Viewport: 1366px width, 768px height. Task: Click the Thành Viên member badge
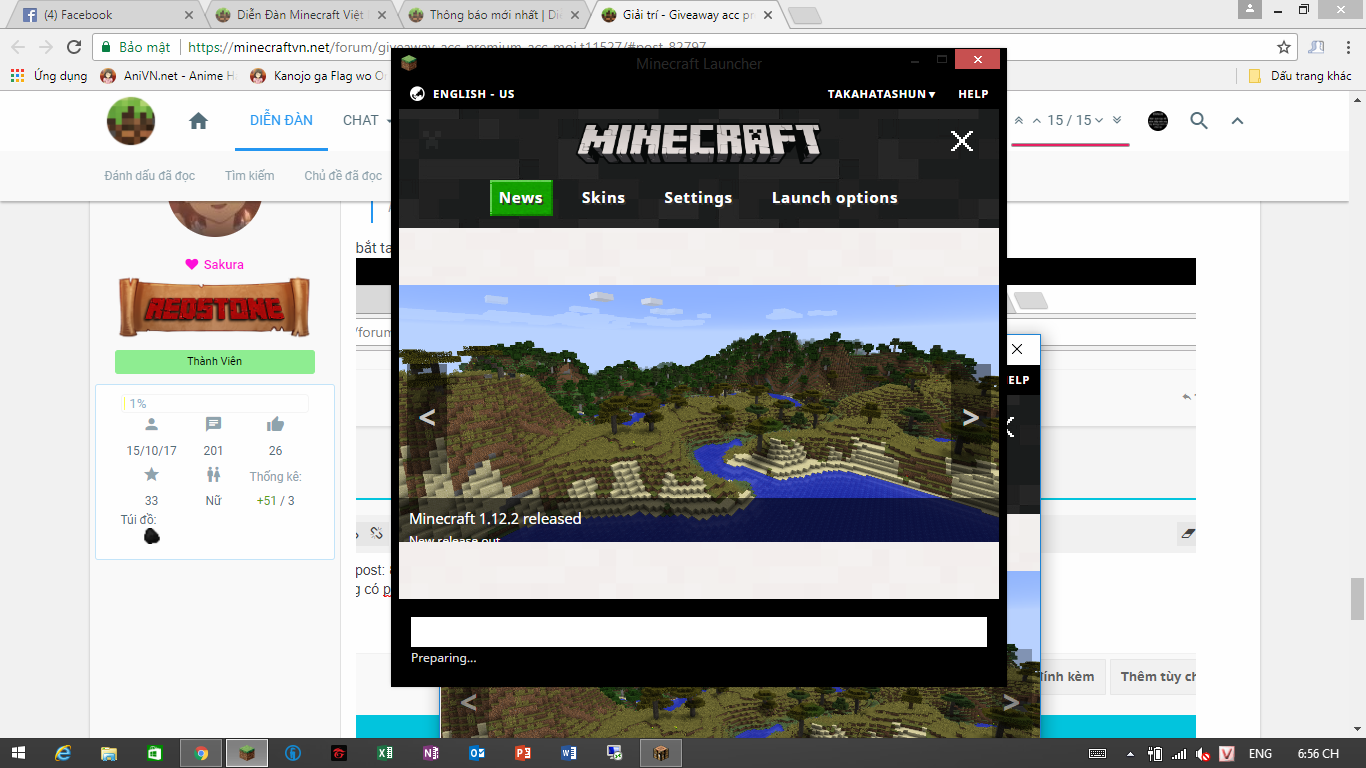[x=215, y=361]
